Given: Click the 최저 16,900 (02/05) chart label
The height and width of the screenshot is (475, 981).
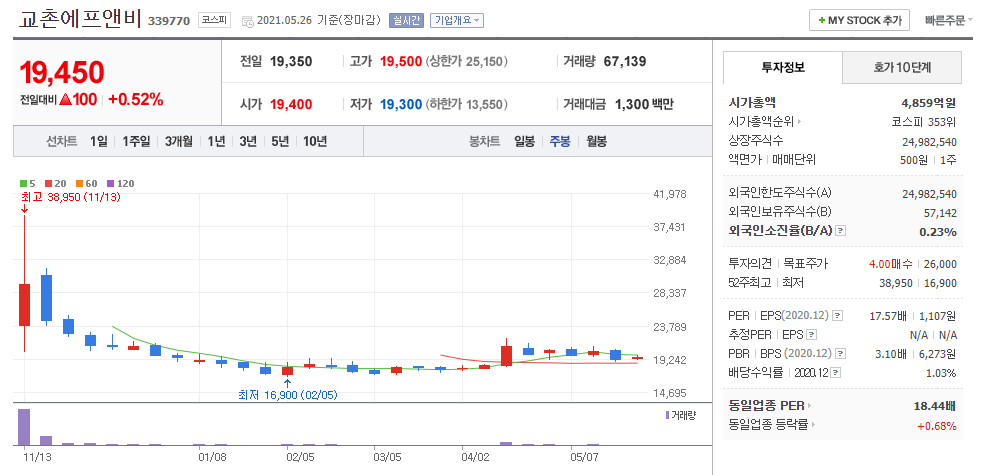Looking at the screenshot, I should pyautogui.click(x=288, y=395).
